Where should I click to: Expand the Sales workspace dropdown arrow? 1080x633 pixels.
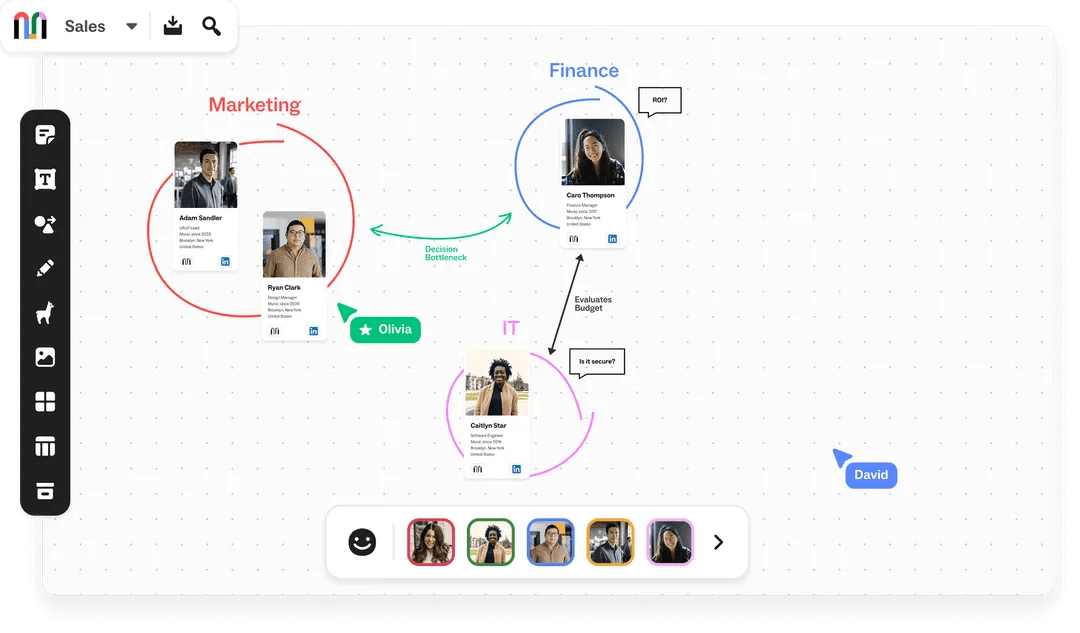coord(132,27)
